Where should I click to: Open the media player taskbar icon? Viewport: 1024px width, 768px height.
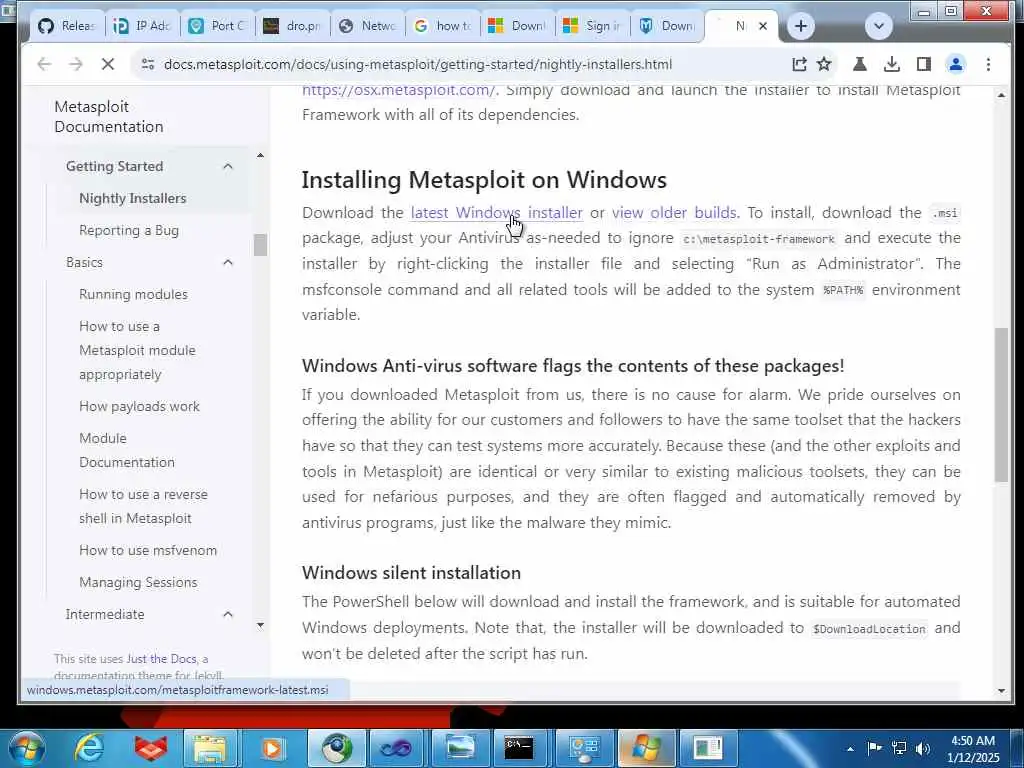point(272,748)
